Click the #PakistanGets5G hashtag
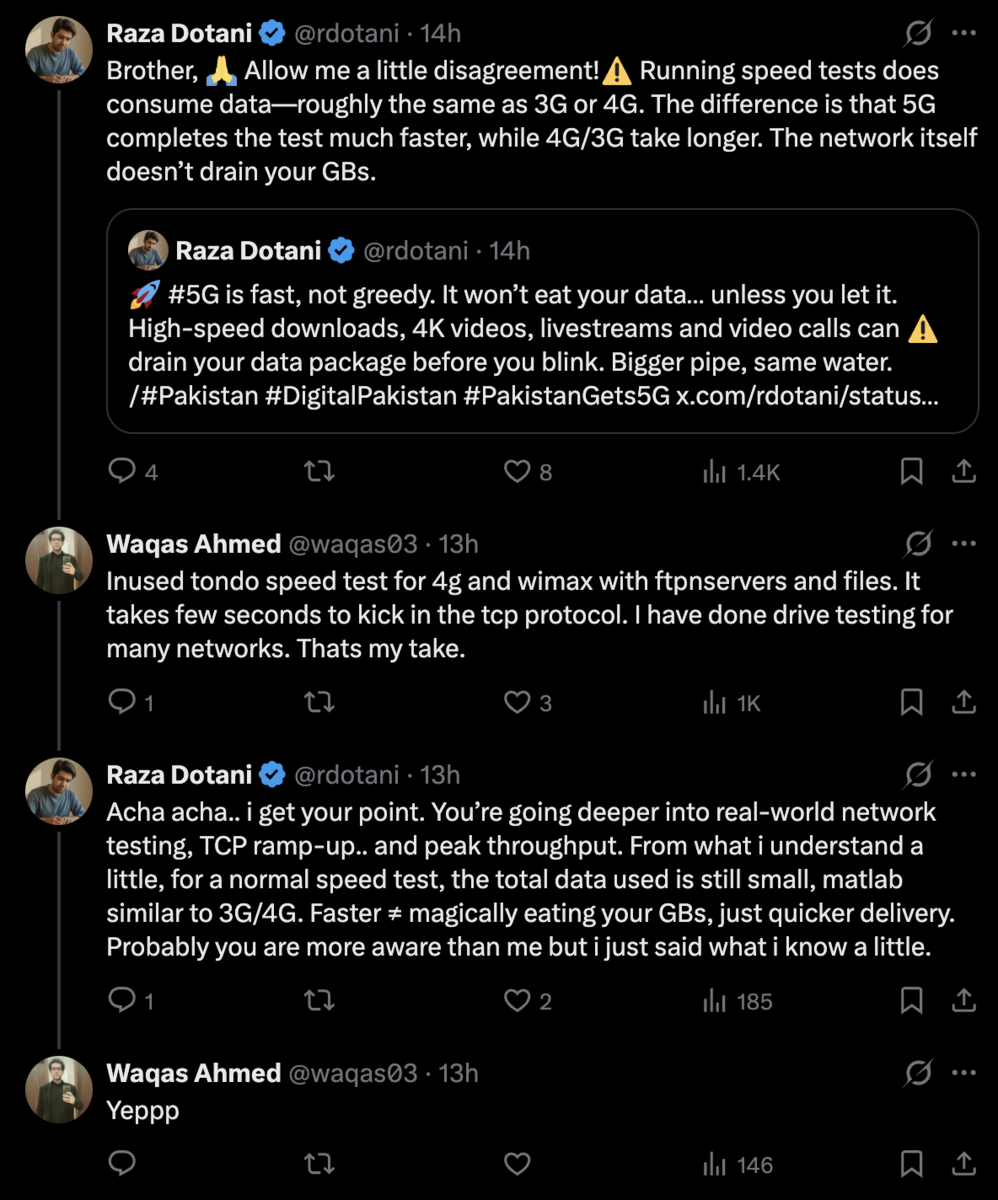The image size is (998, 1200). pos(566,395)
